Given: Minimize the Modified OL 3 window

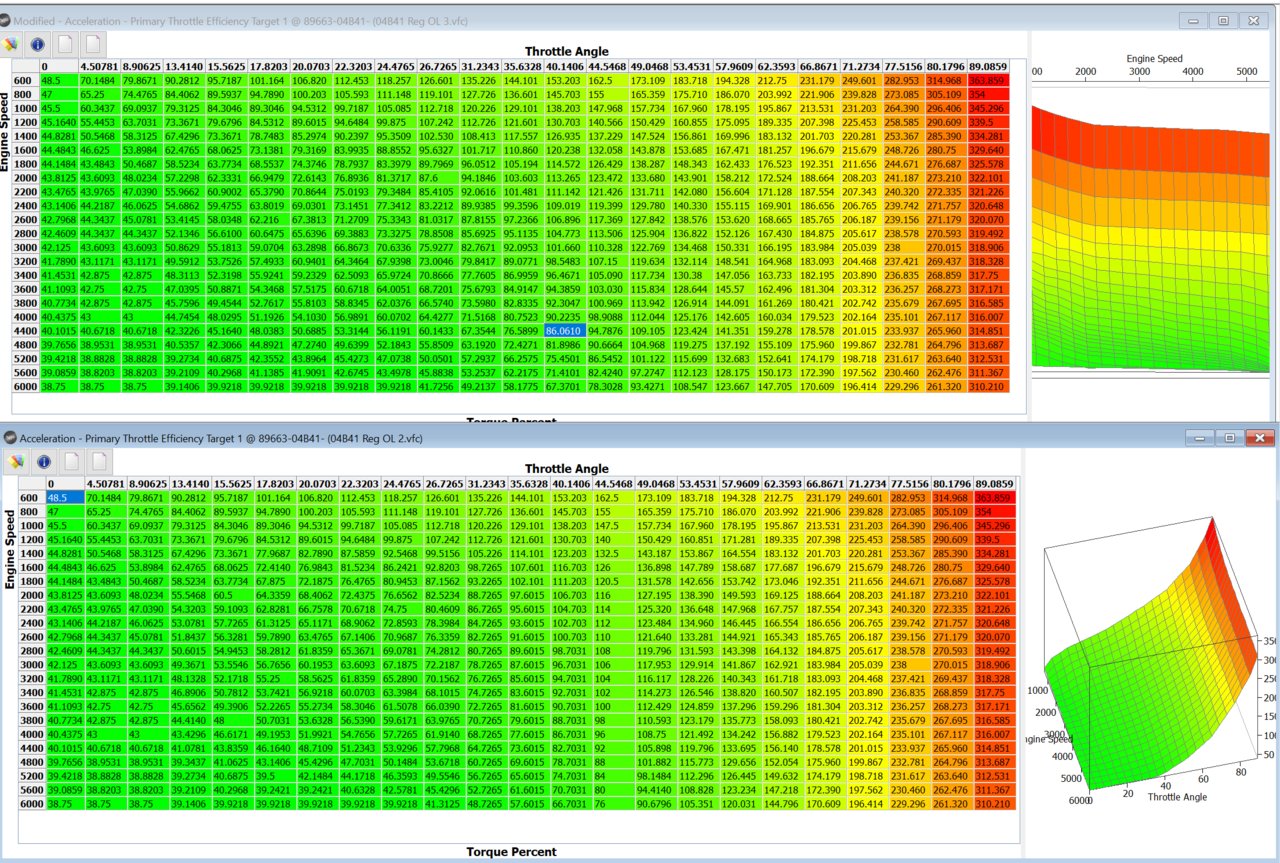Looking at the screenshot, I should (1193, 19).
